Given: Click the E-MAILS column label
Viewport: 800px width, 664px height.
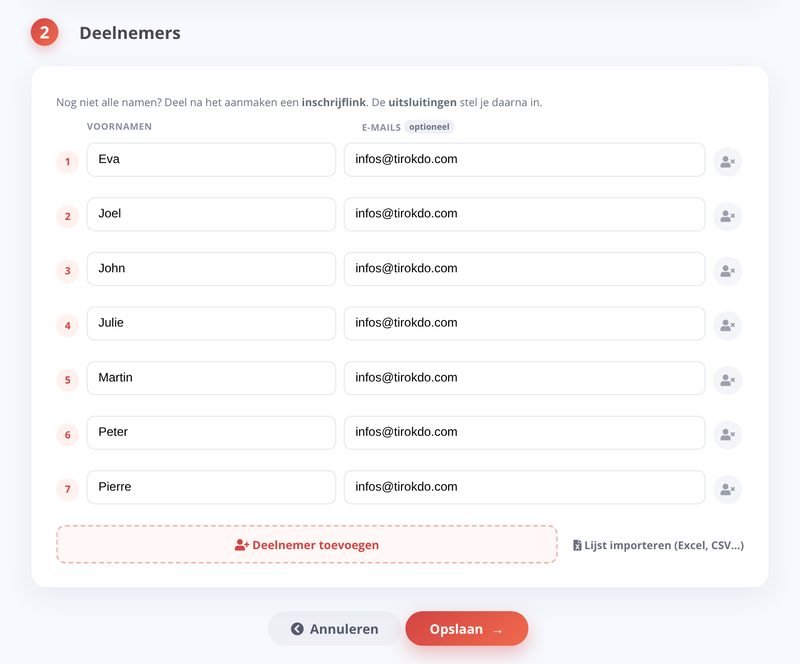Looking at the screenshot, I should click(x=381, y=128).
